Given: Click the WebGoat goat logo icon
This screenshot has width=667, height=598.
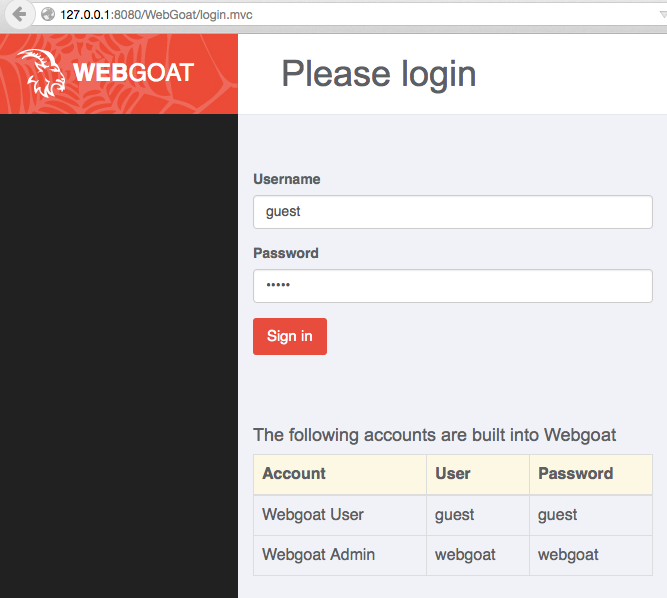Looking at the screenshot, I should (x=41, y=74).
